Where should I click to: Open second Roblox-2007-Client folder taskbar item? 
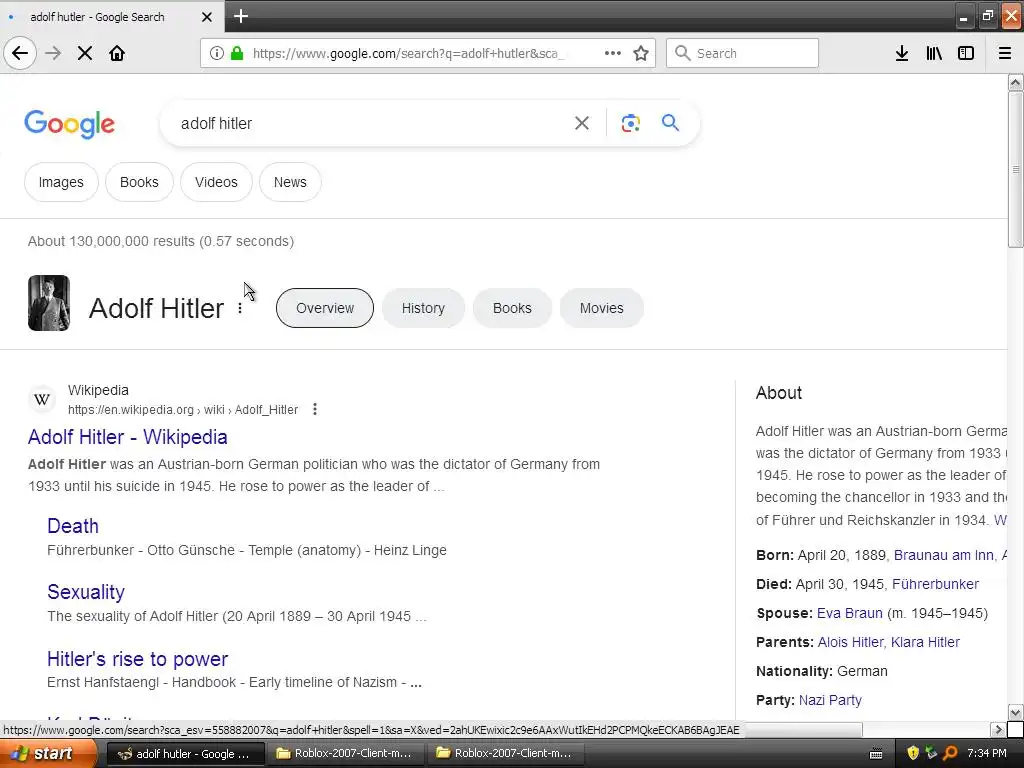click(x=505, y=754)
